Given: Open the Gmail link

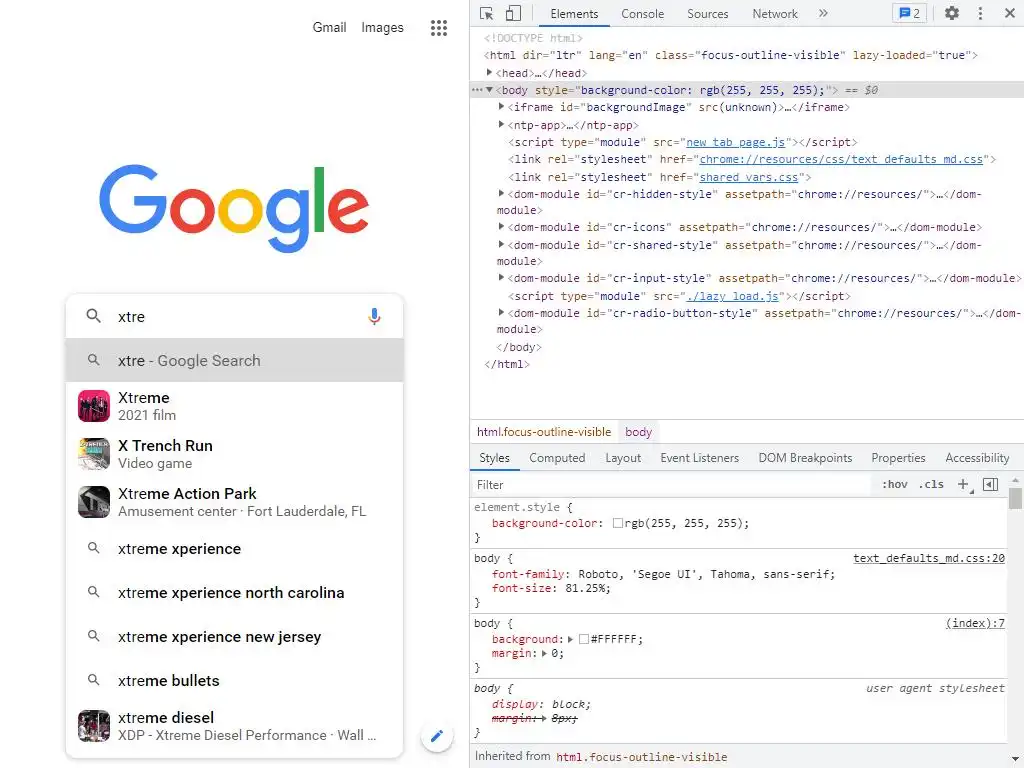Looking at the screenshot, I should 329,27.
